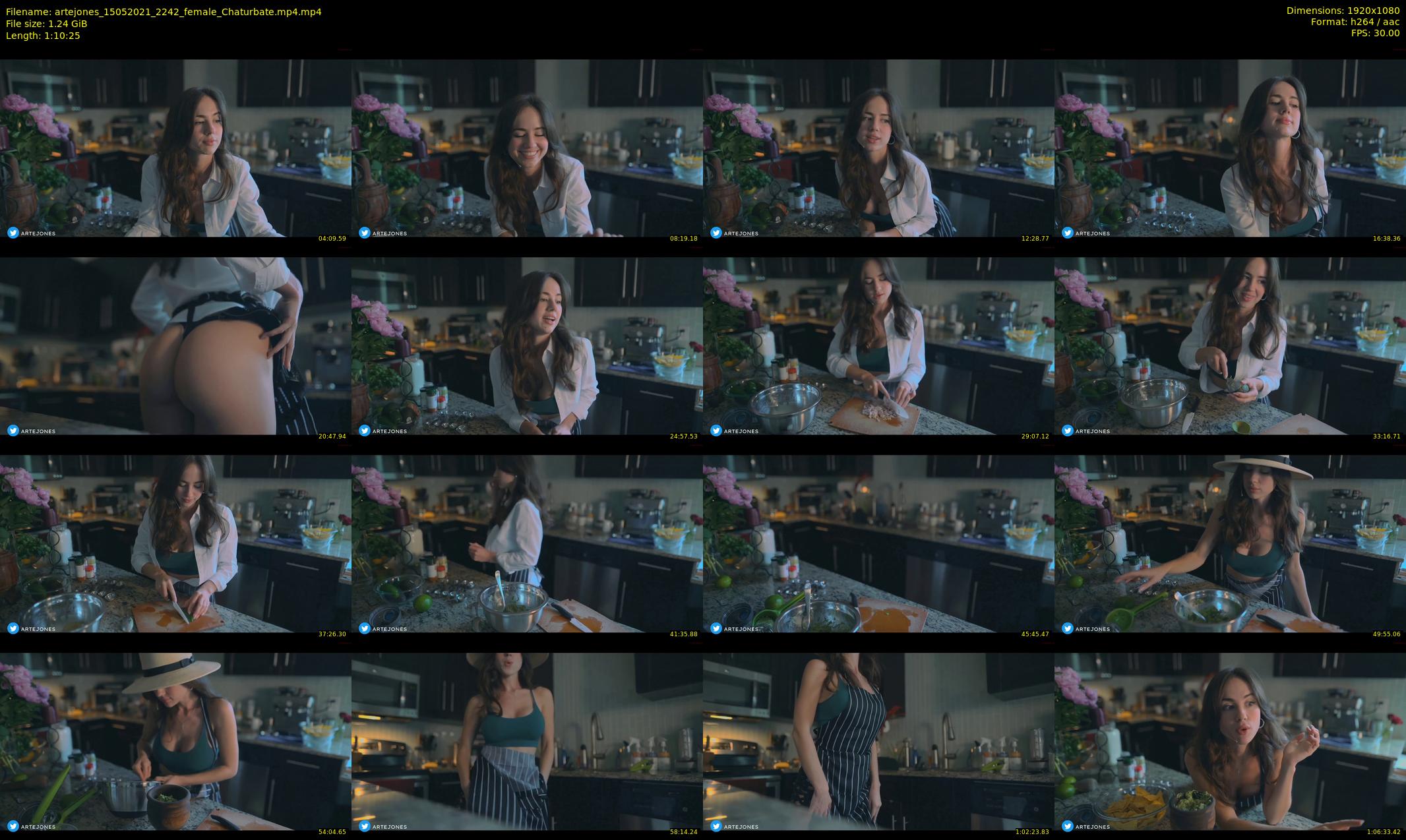Click the 'Length: 1:10:25' text
This screenshot has width=1406, height=840.
point(43,36)
